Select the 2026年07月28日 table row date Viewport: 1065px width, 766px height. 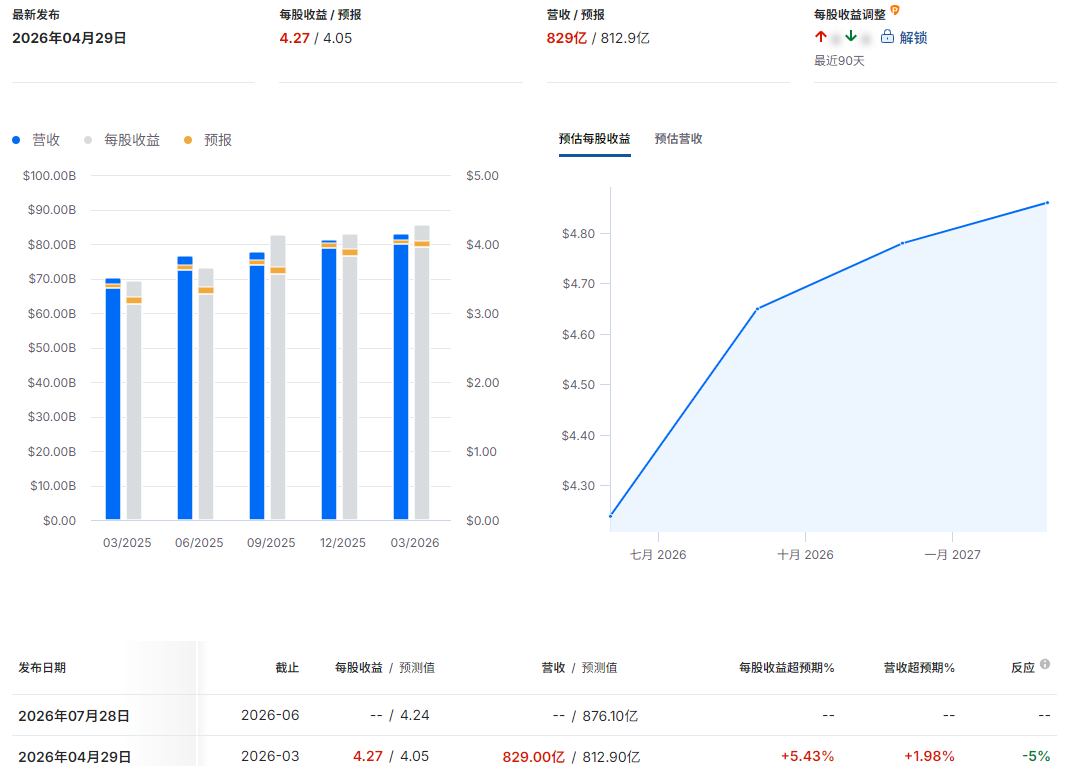pos(74,716)
